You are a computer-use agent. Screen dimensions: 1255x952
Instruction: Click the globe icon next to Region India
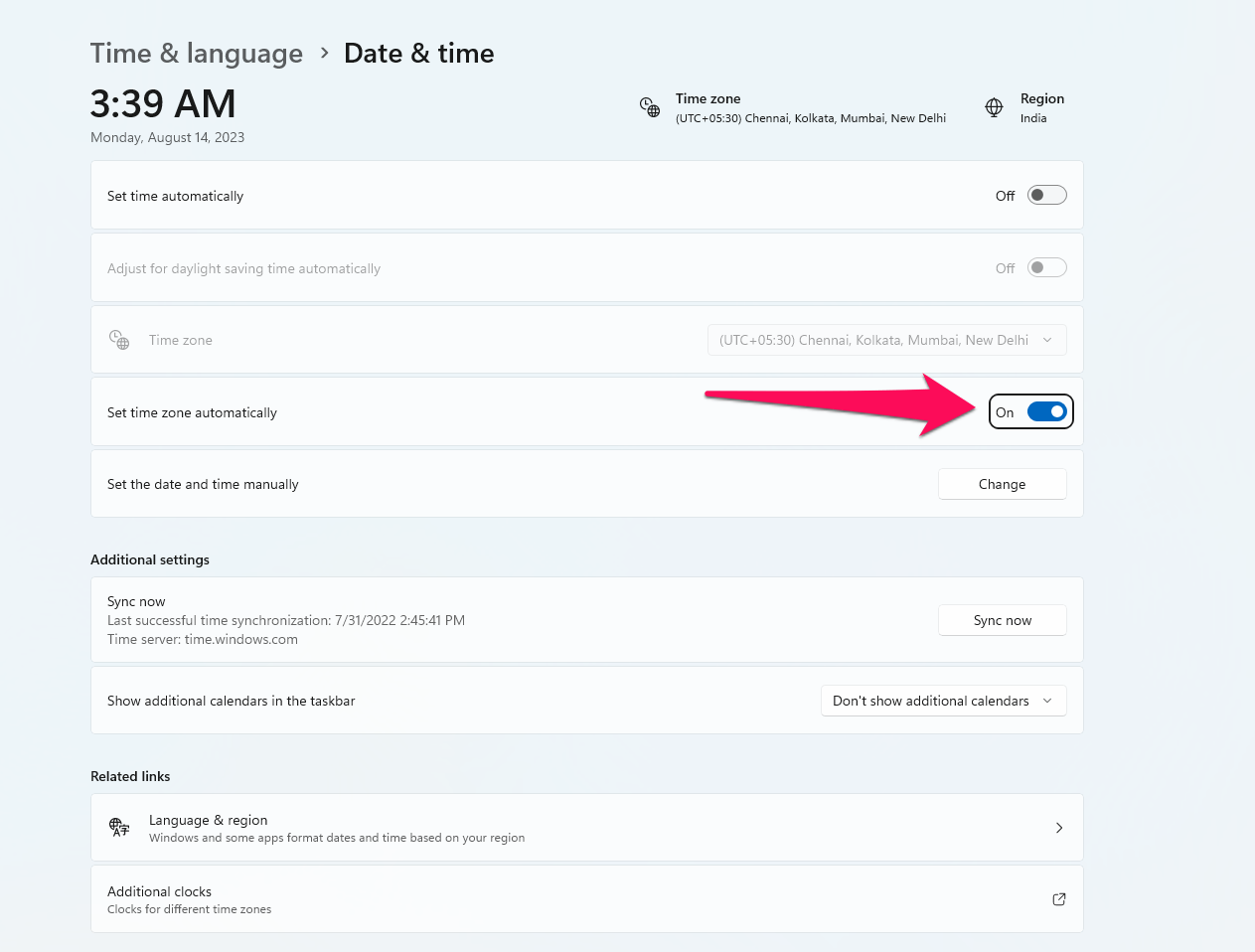click(x=994, y=107)
